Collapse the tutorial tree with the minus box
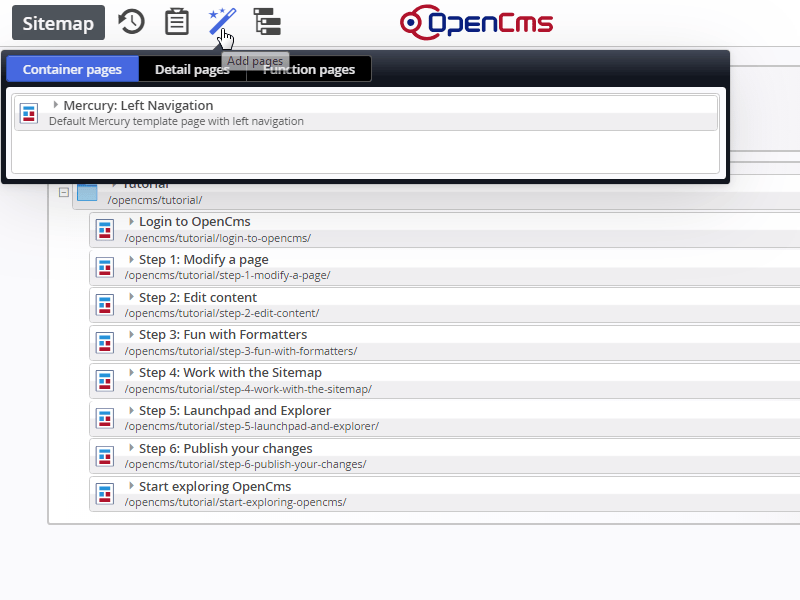This screenshot has width=800, height=600. (x=63, y=191)
